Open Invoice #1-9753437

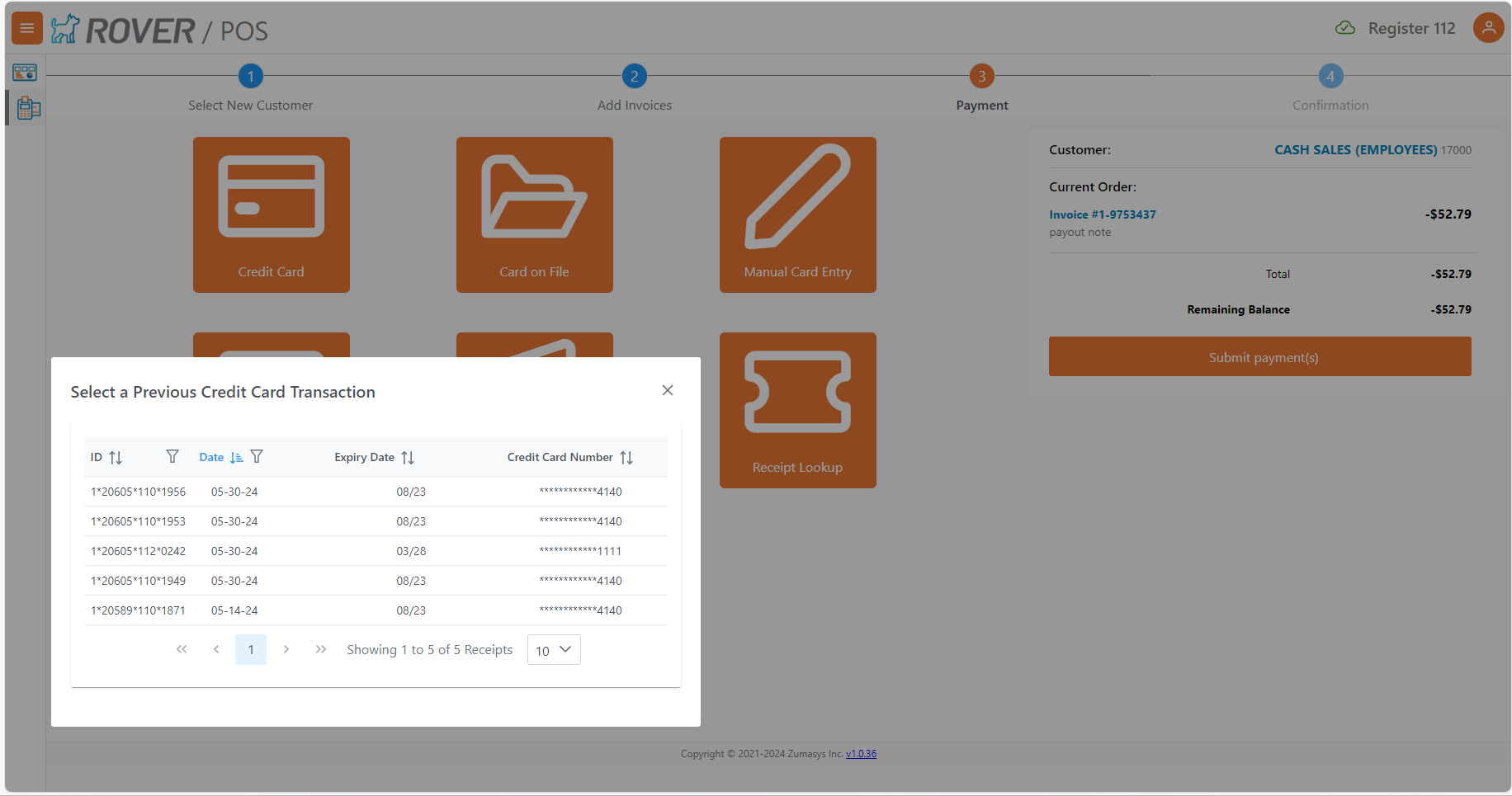coord(1103,214)
